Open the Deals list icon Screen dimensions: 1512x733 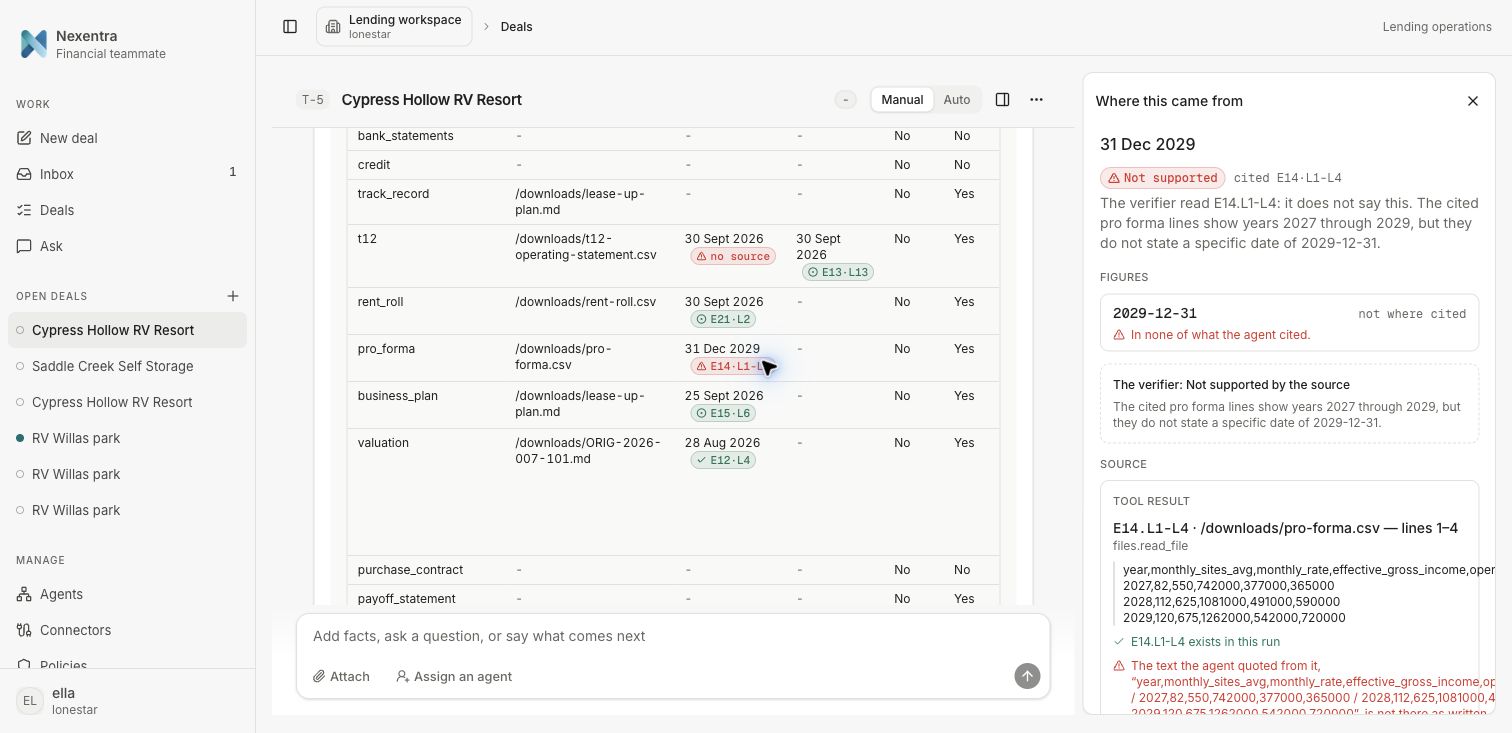coord(24,210)
